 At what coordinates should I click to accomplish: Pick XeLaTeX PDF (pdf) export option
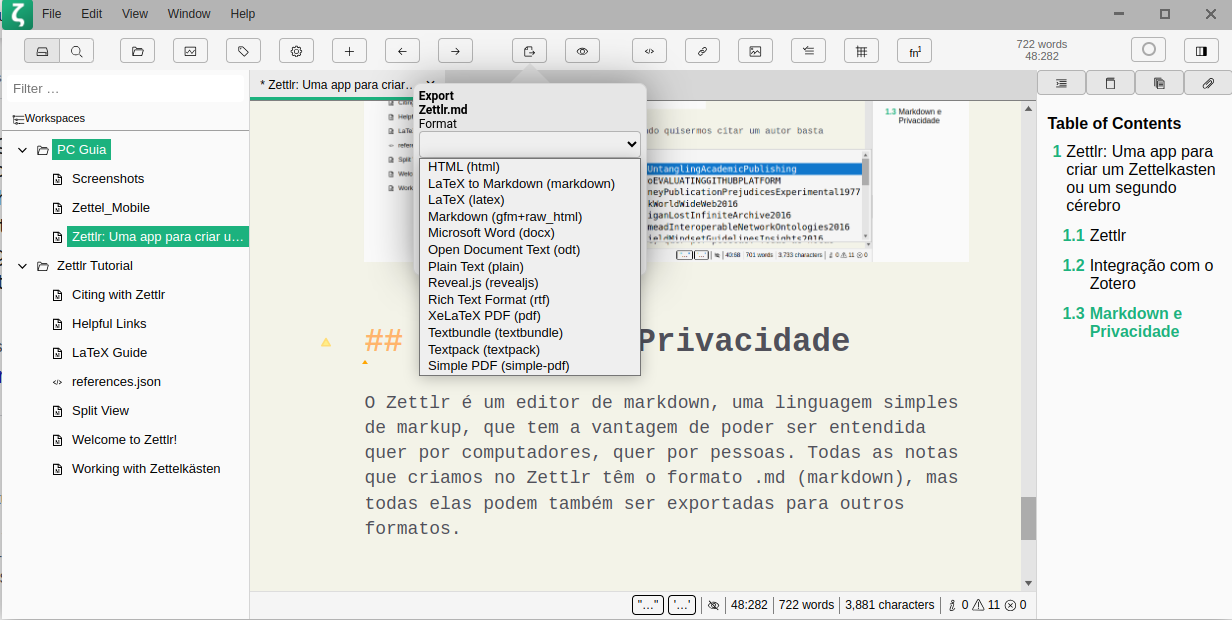[530, 316]
